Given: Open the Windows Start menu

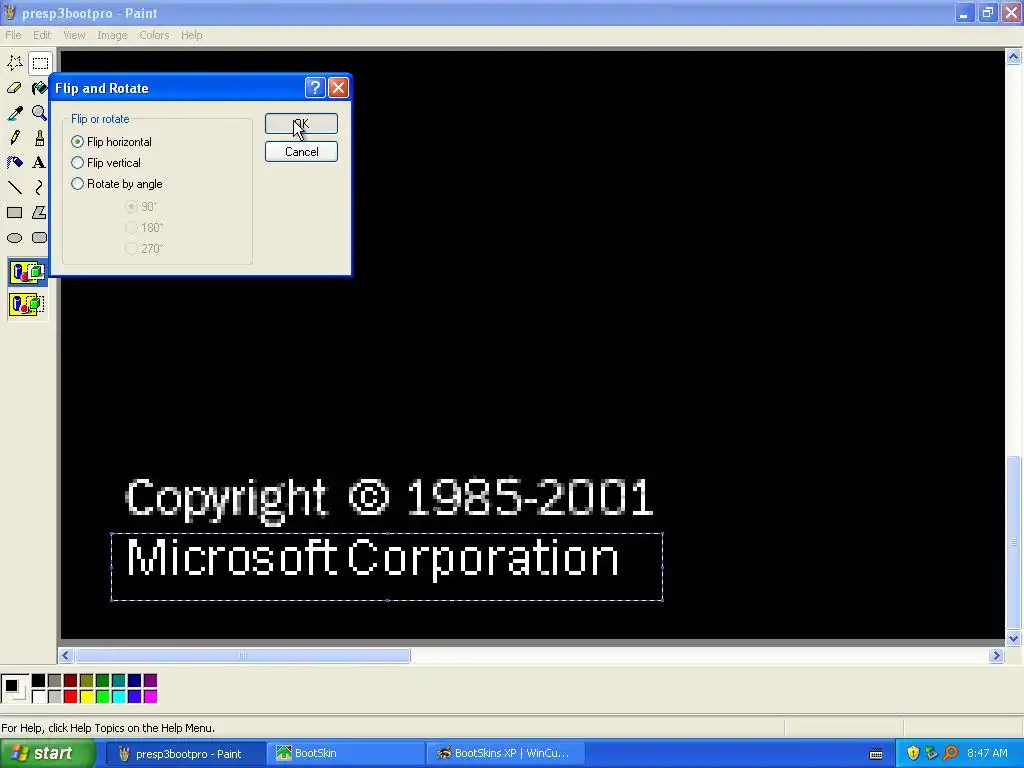Looking at the screenshot, I should click(x=47, y=754).
